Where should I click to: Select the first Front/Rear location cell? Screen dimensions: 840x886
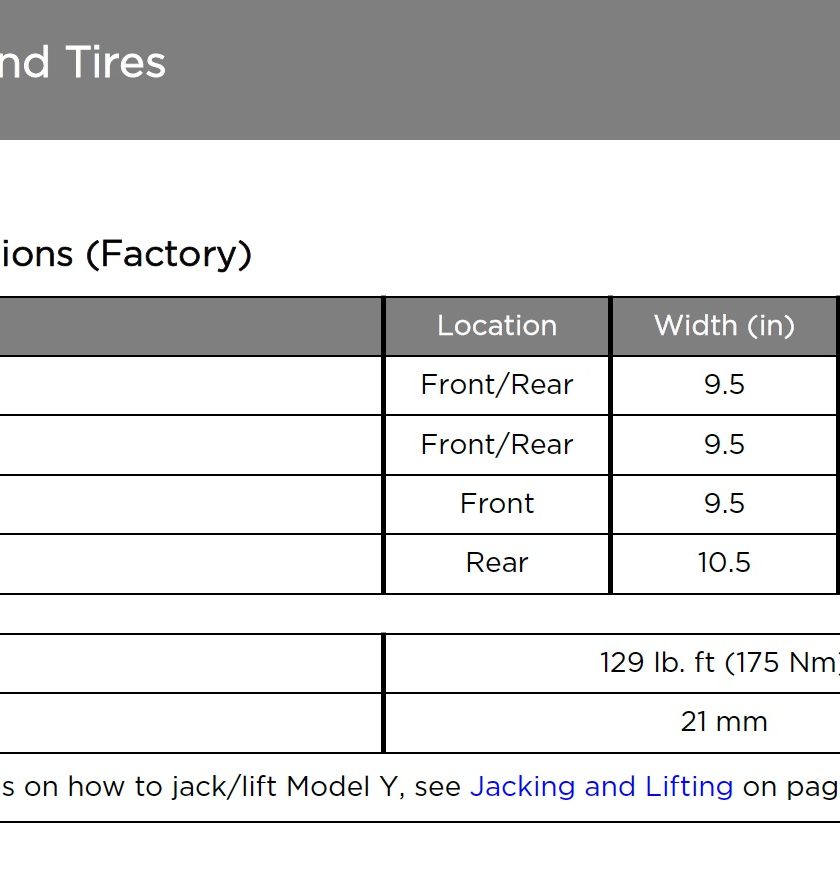click(497, 385)
